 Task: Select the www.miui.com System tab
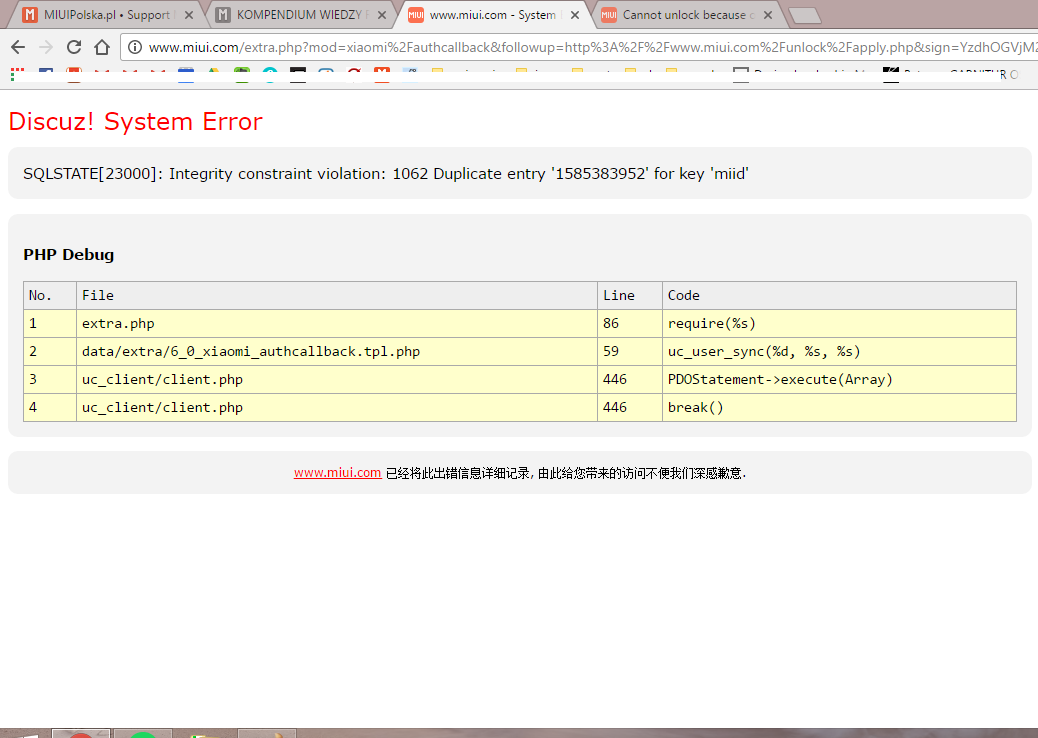tap(491, 15)
